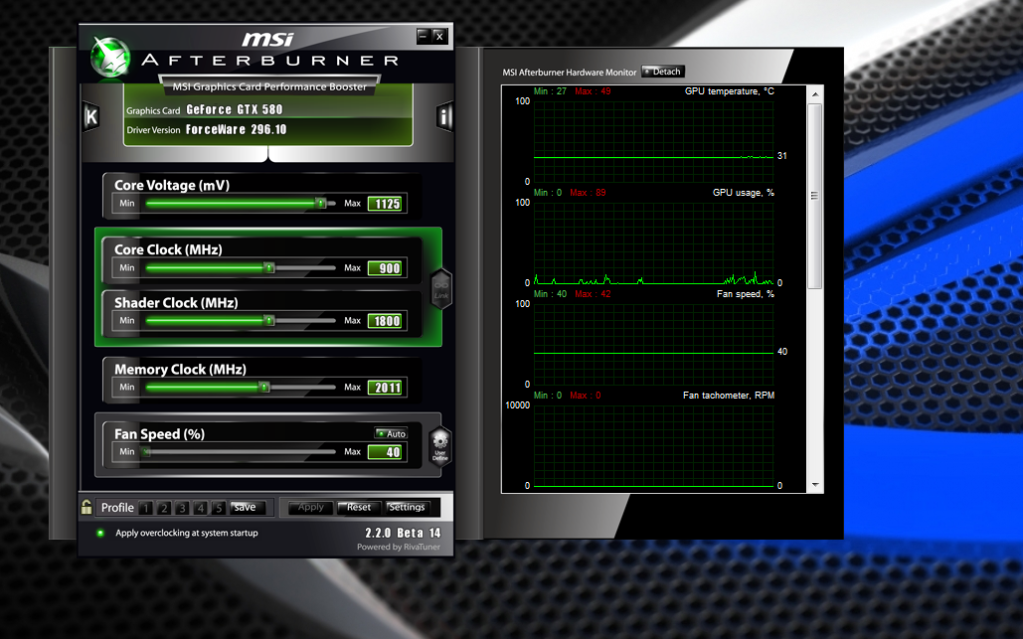
Task: Select profile slot 5
Action: [219, 508]
